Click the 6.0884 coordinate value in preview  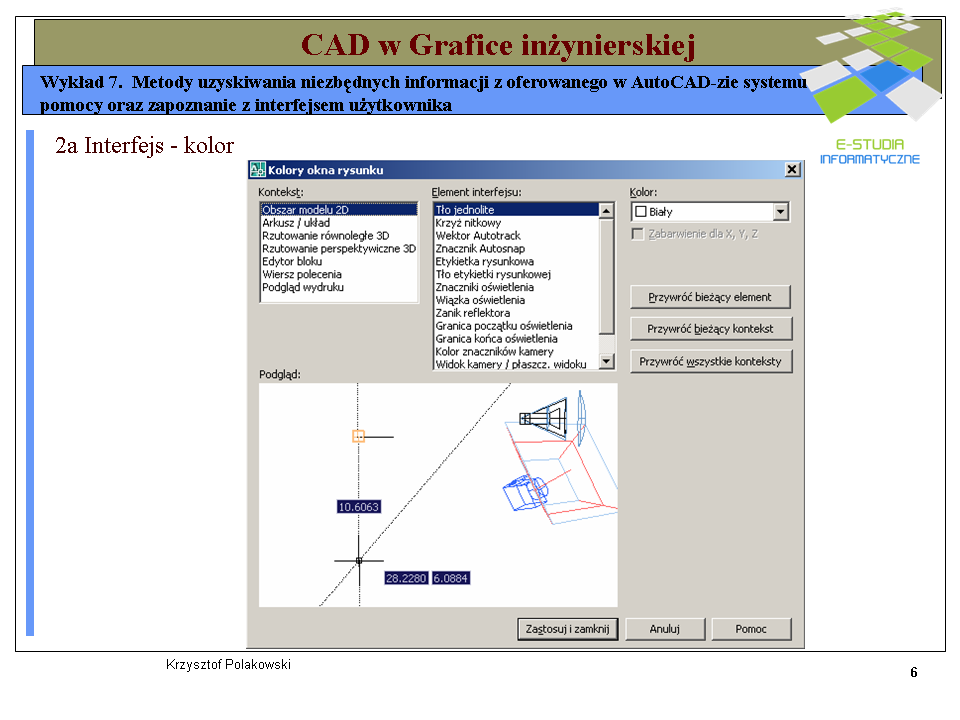451,578
